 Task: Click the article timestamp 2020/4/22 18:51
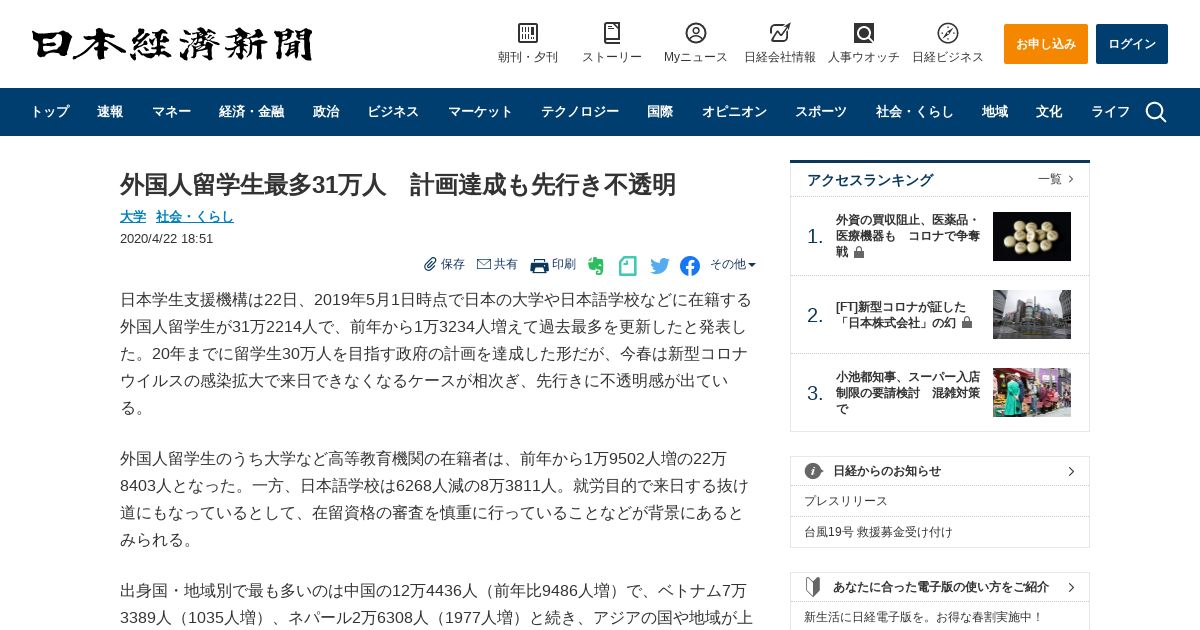(x=167, y=239)
